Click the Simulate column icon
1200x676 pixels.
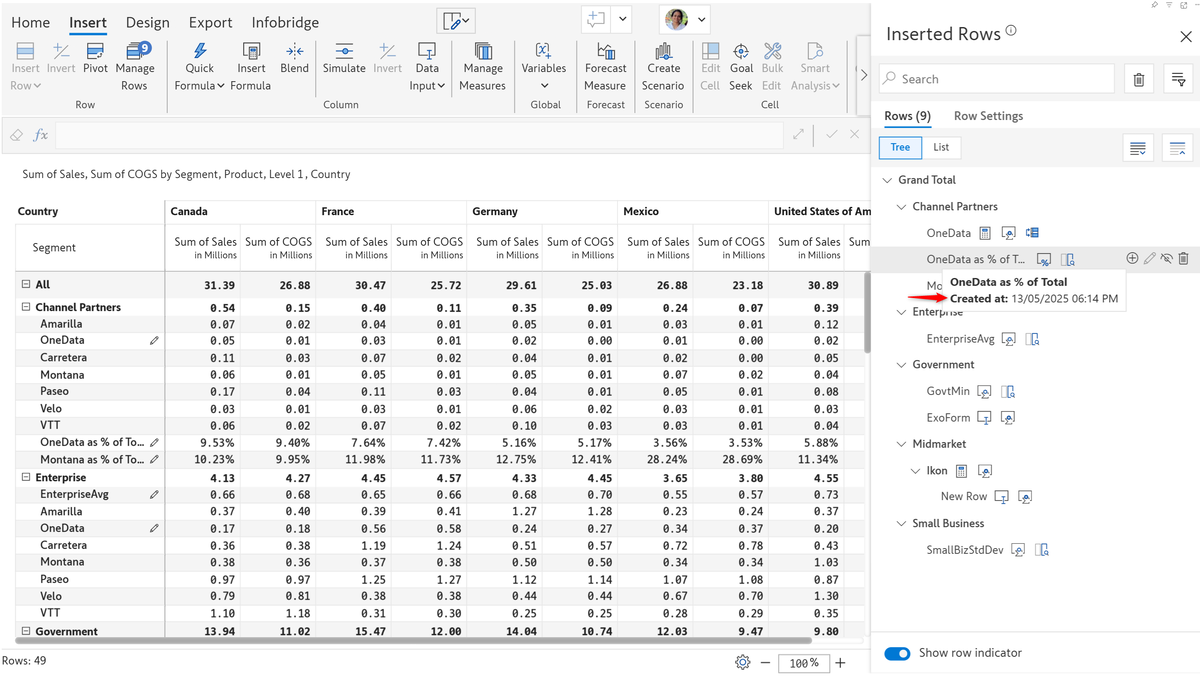[344, 52]
